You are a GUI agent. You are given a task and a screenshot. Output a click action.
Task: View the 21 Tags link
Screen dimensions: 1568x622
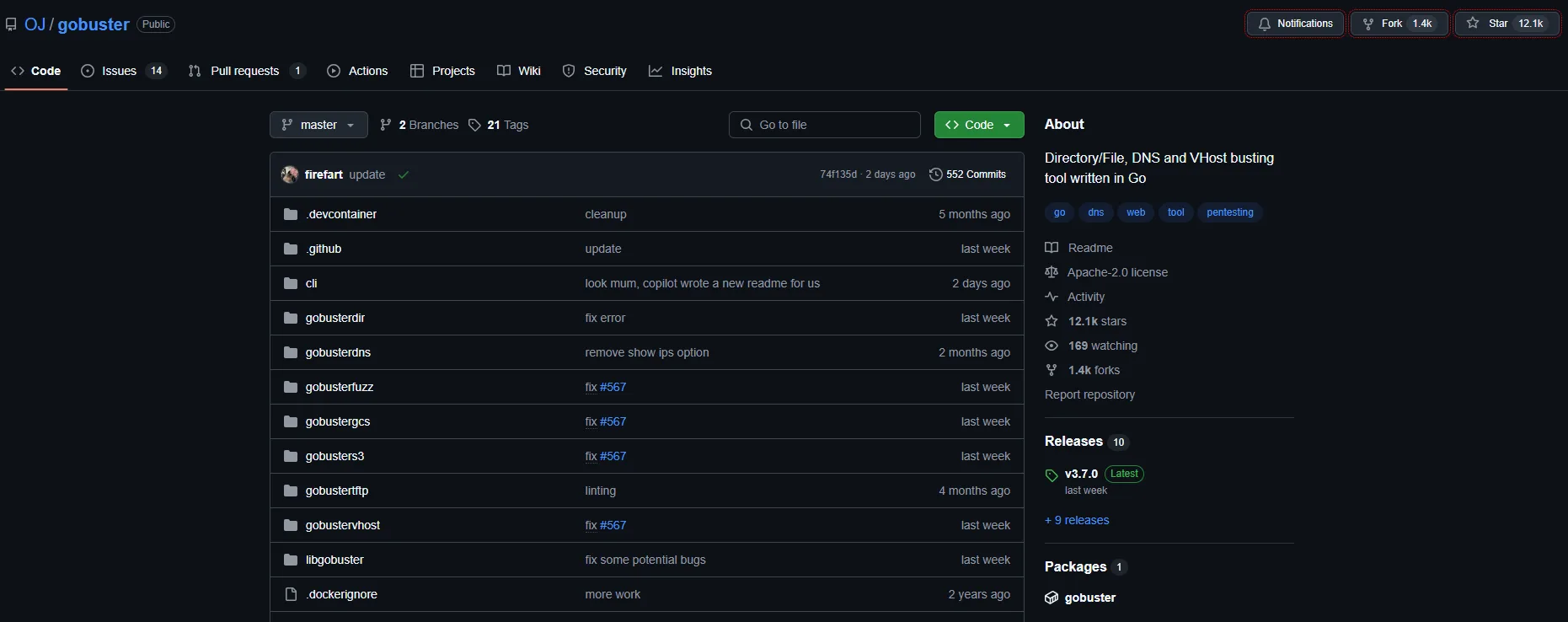[499, 125]
